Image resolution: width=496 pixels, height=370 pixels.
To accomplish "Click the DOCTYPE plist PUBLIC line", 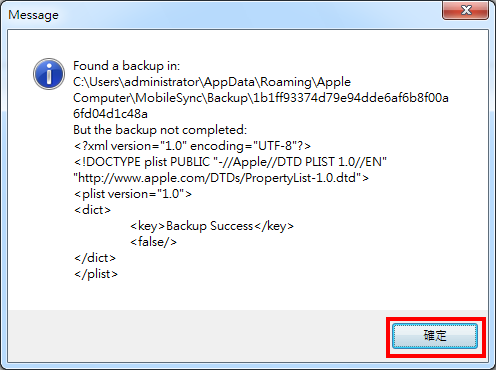I will (x=230, y=162).
